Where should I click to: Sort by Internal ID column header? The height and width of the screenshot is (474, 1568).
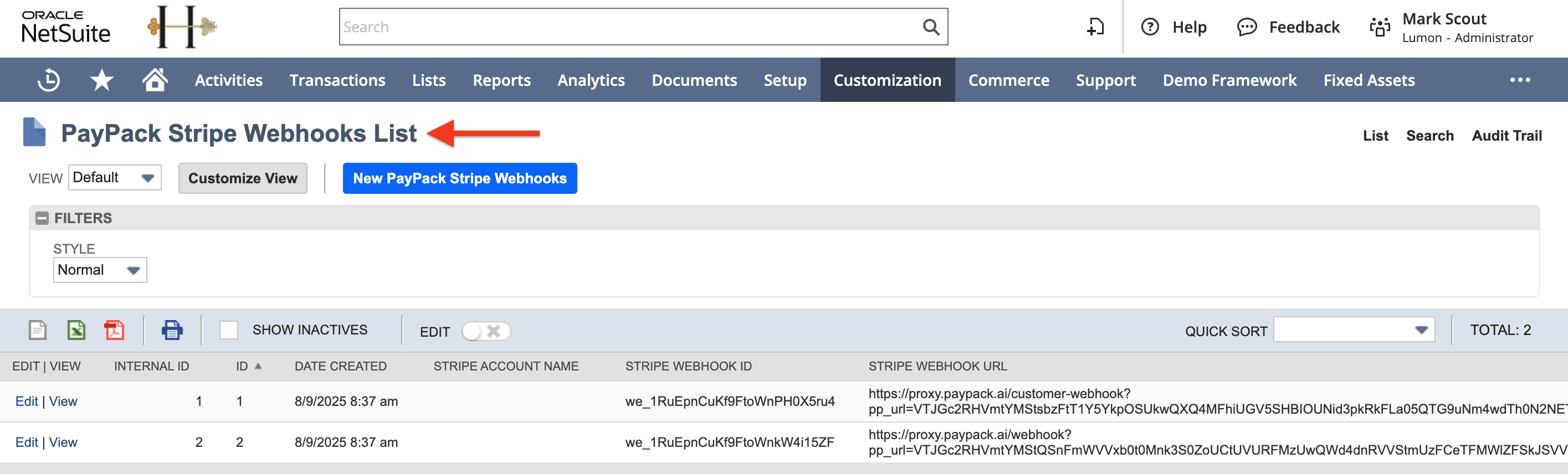152,367
